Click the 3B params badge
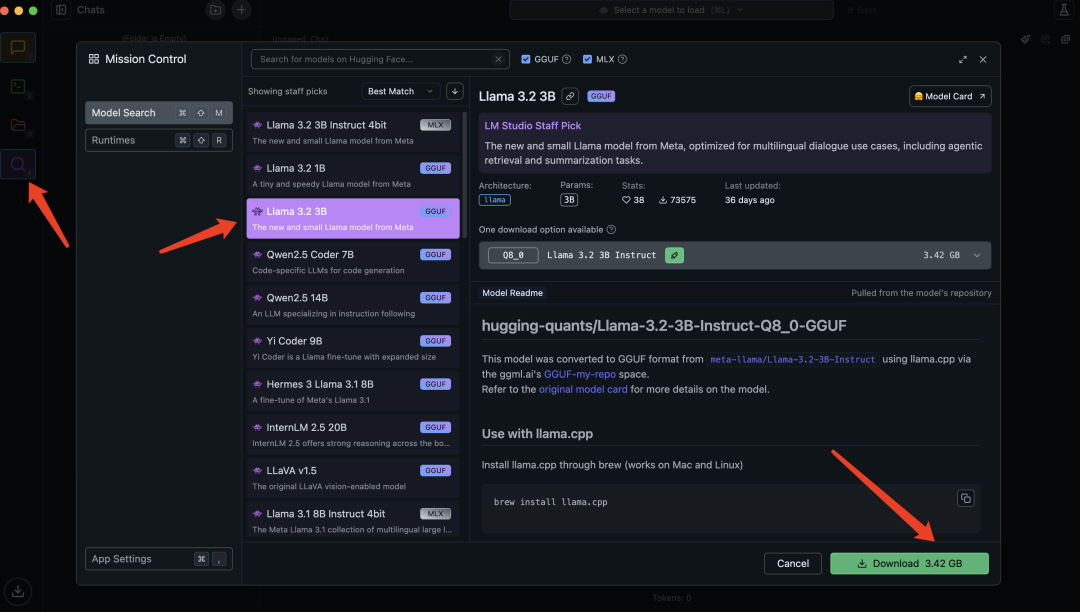This screenshot has height=612, width=1080. pyautogui.click(x=568, y=200)
